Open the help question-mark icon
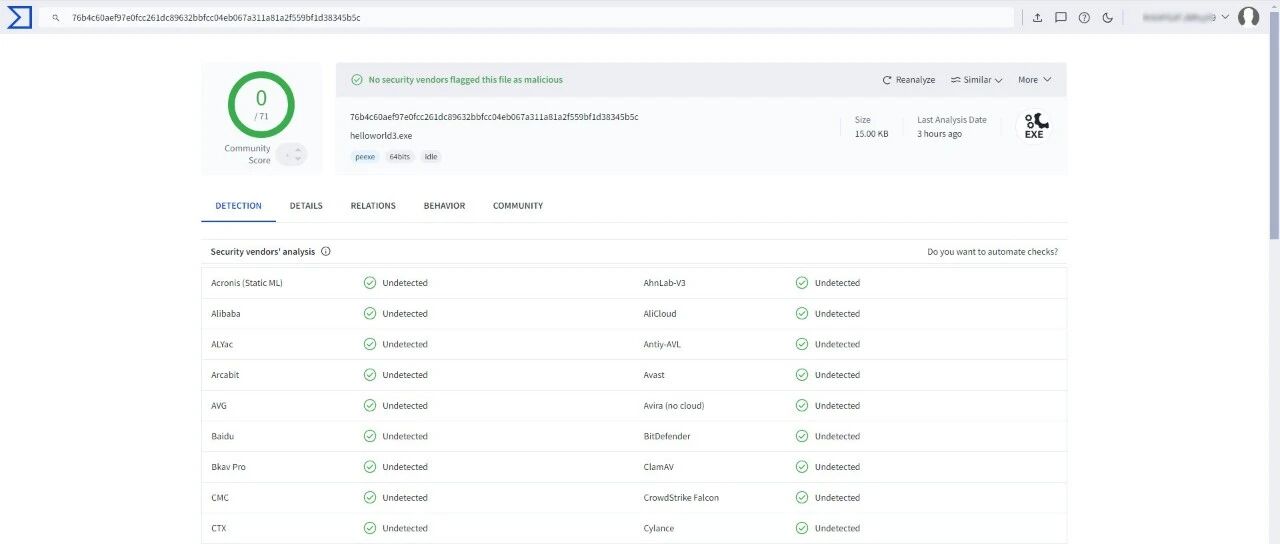This screenshot has height=544, width=1280. point(1084,18)
